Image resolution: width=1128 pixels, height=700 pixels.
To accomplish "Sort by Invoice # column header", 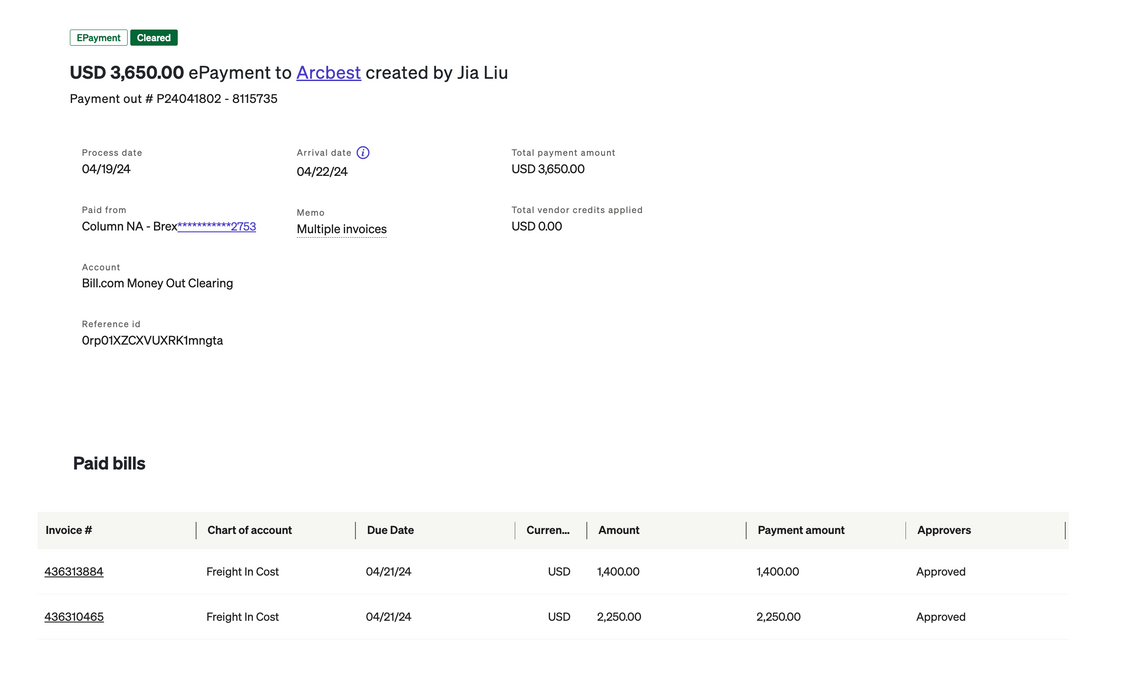I will pyautogui.click(x=69, y=530).
